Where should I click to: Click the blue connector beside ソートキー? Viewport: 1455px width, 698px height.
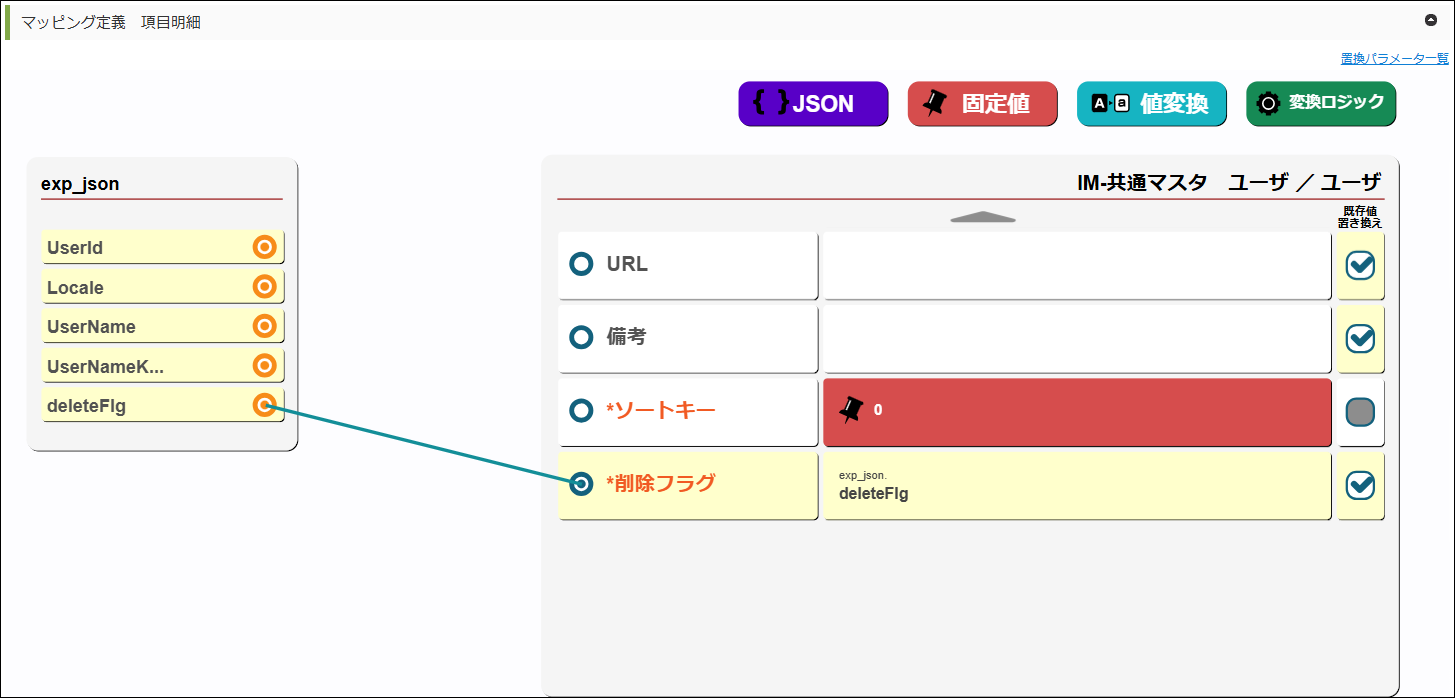581,411
